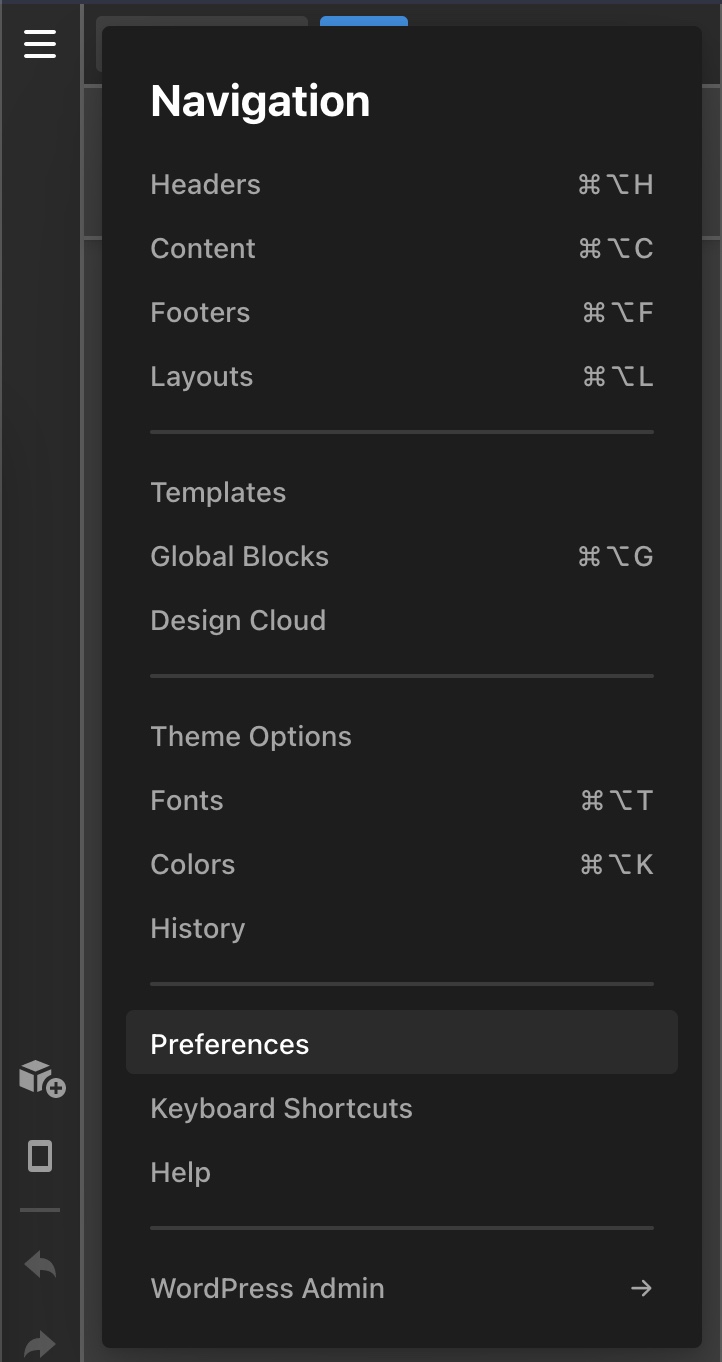722x1362 pixels.
Task: Go to Layouts
Action: pos(402,377)
